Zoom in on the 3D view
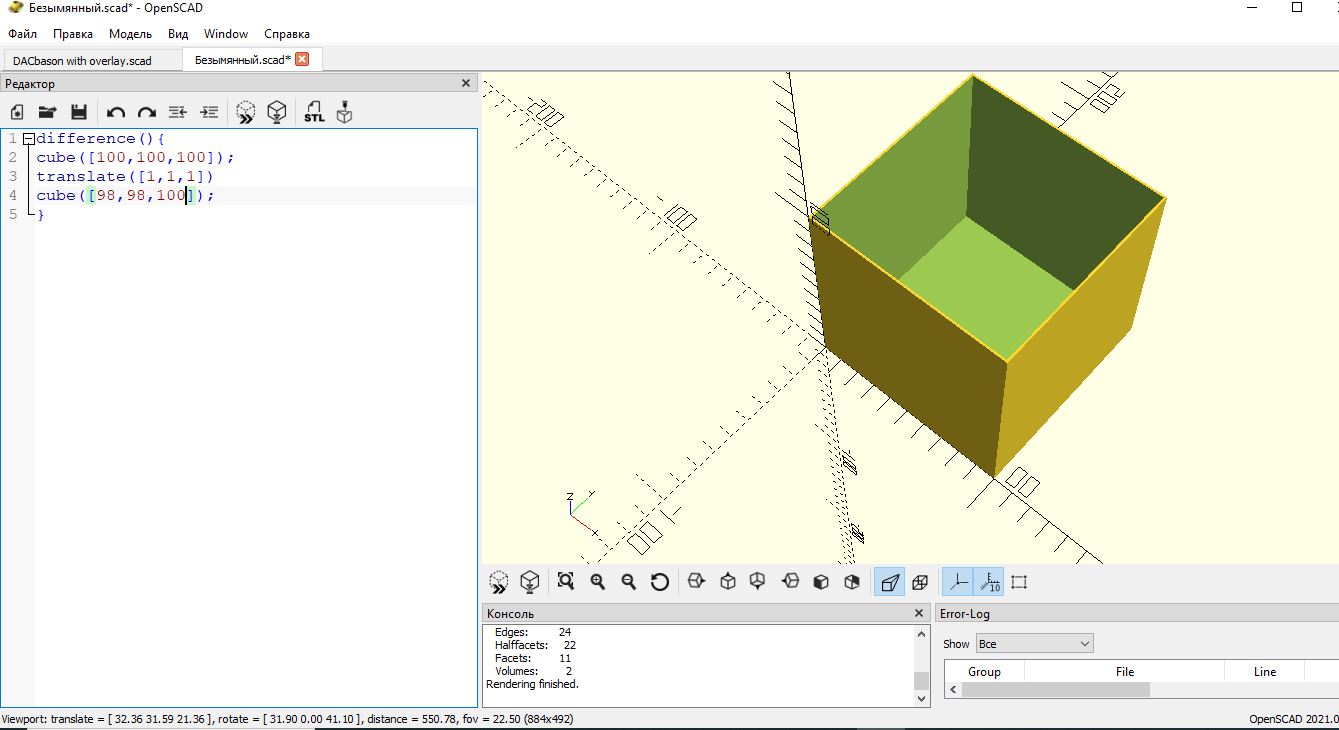The width and height of the screenshot is (1339, 730). [x=598, y=581]
